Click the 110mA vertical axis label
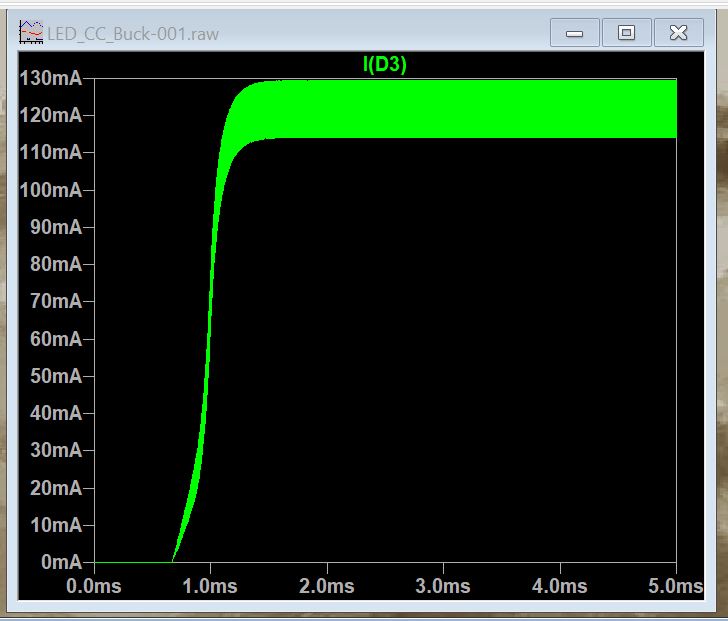728x621 pixels. tap(51, 152)
